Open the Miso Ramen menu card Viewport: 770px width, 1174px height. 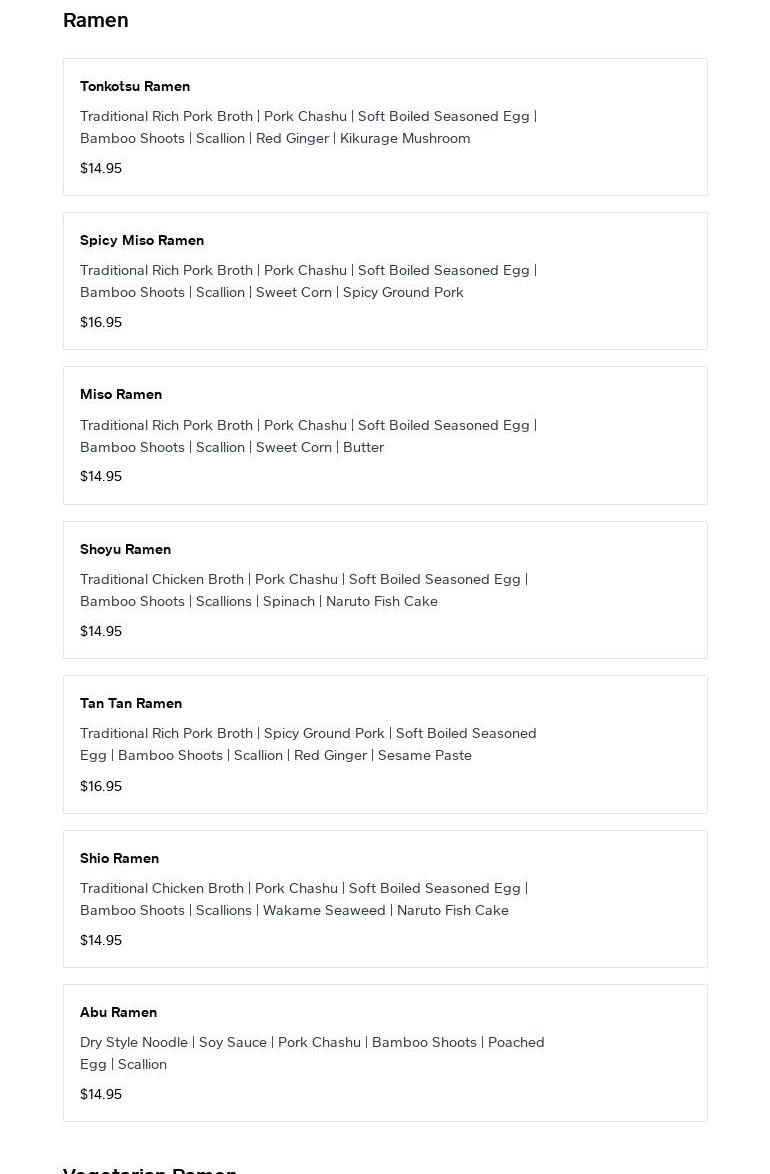[x=385, y=435]
